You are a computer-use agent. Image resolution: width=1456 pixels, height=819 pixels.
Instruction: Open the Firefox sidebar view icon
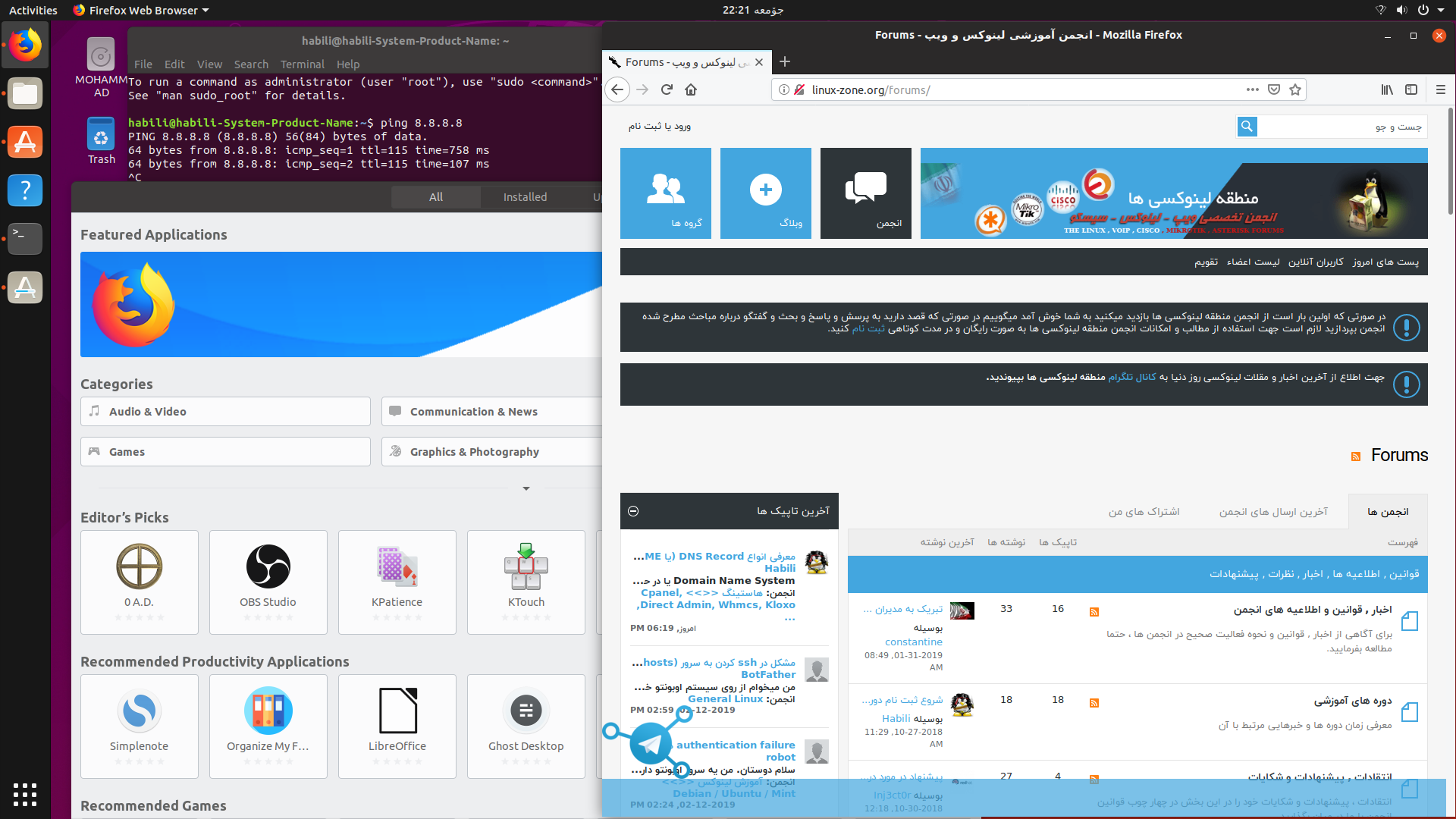pyautogui.click(x=1411, y=89)
